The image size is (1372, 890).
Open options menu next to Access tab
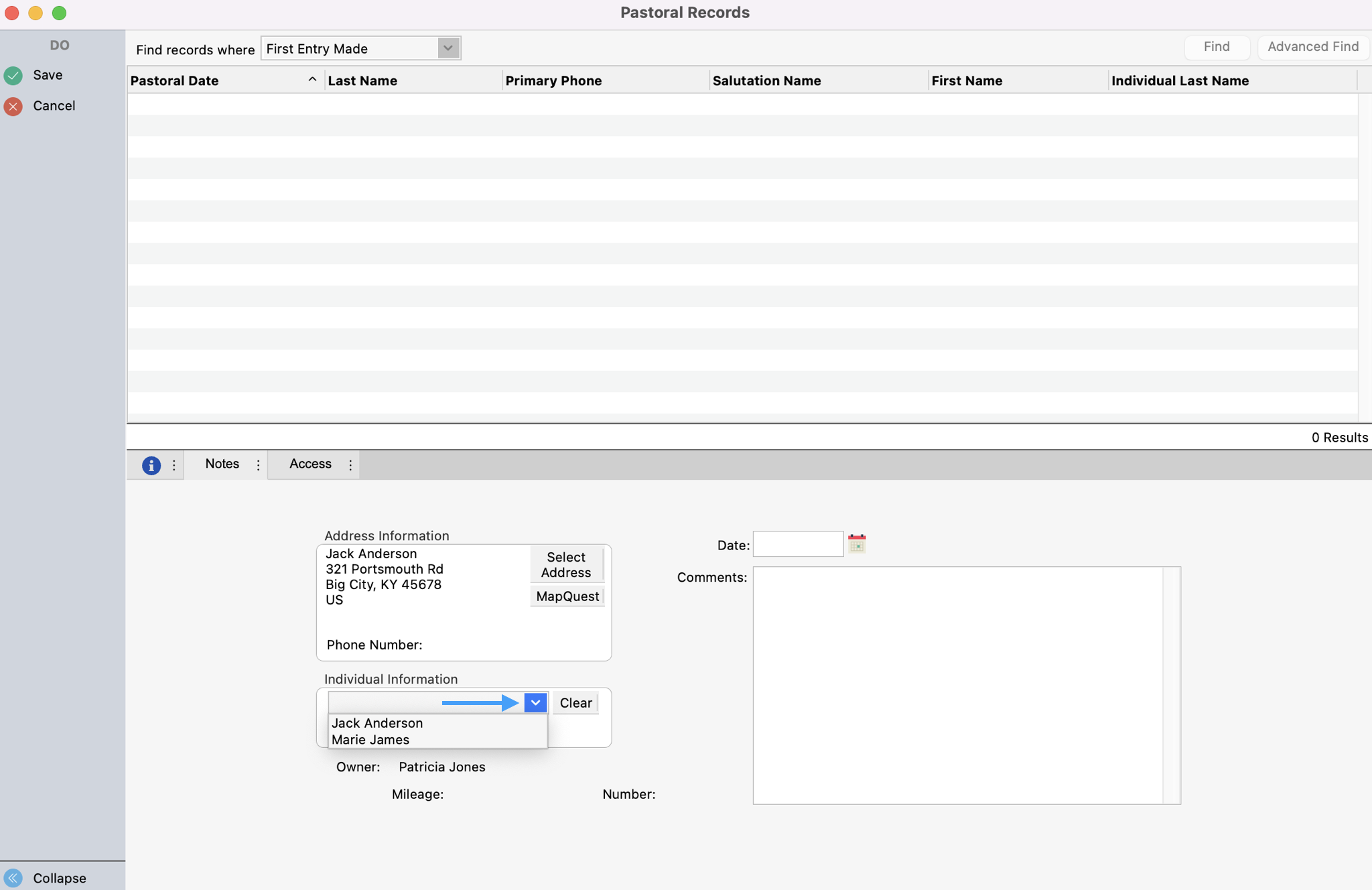tap(350, 464)
